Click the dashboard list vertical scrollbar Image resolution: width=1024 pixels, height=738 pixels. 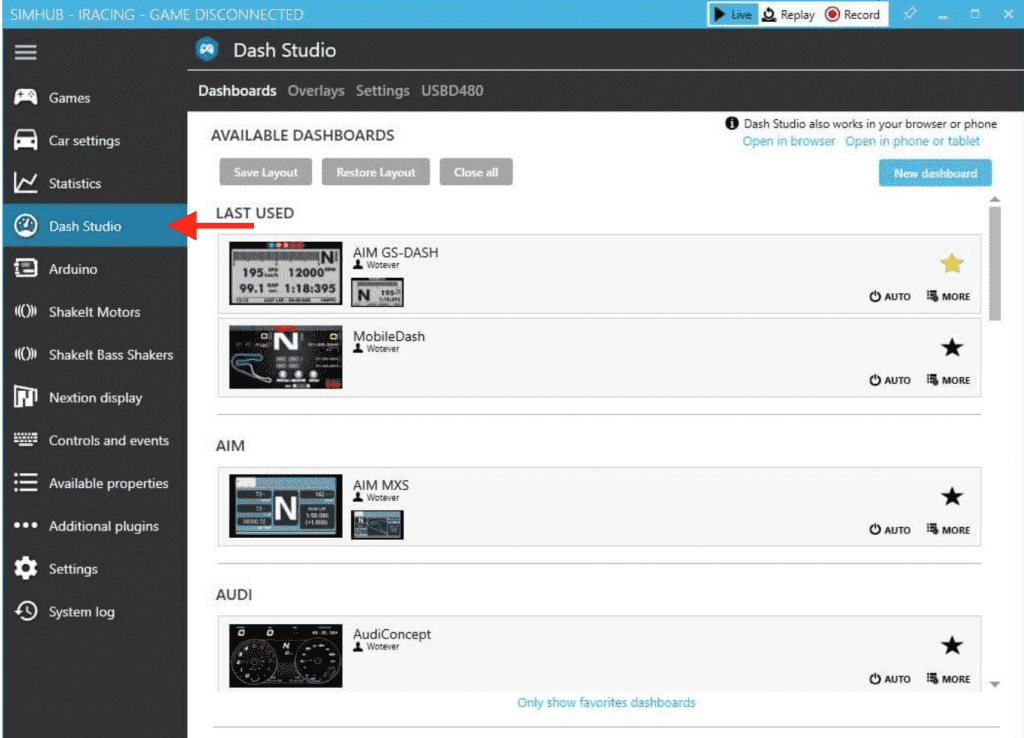(994, 264)
